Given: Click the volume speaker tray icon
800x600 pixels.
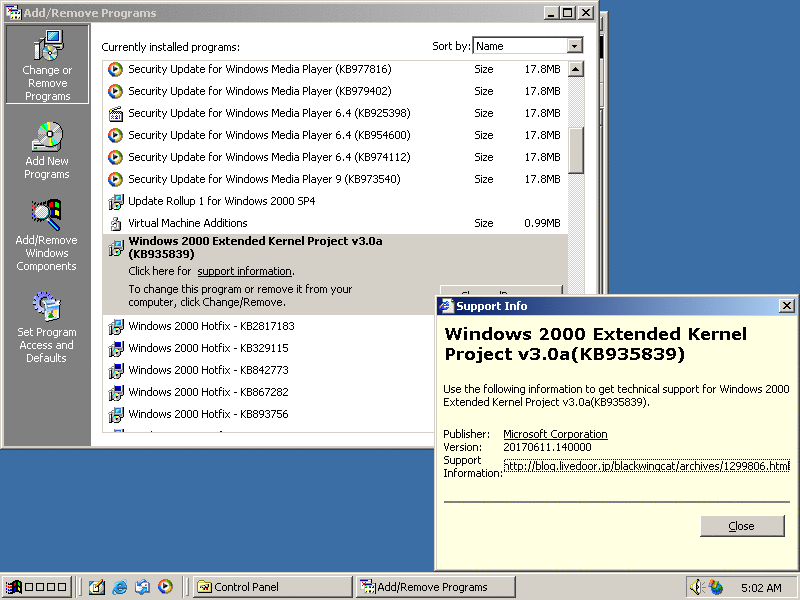Looking at the screenshot, I should (696, 587).
